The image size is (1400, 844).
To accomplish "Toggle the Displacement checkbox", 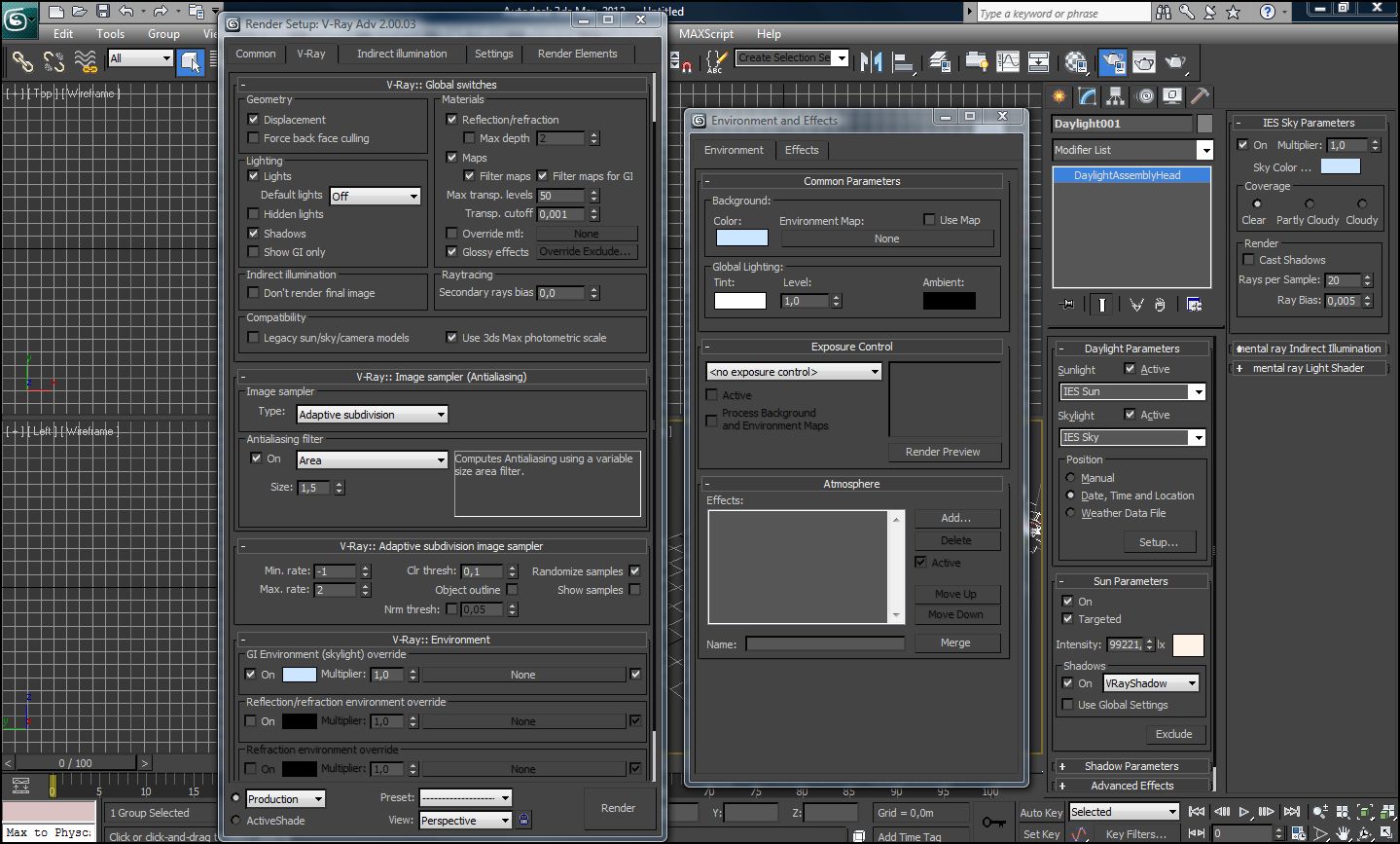I will click(253, 120).
